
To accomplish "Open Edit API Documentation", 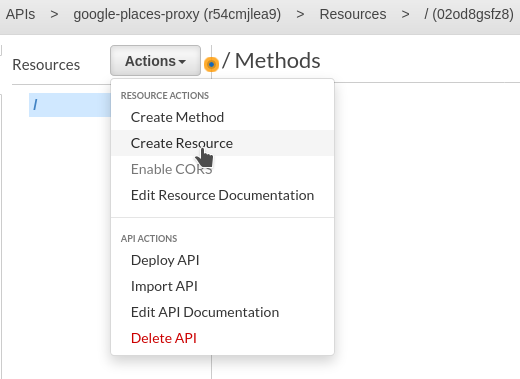I will point(205,312).
